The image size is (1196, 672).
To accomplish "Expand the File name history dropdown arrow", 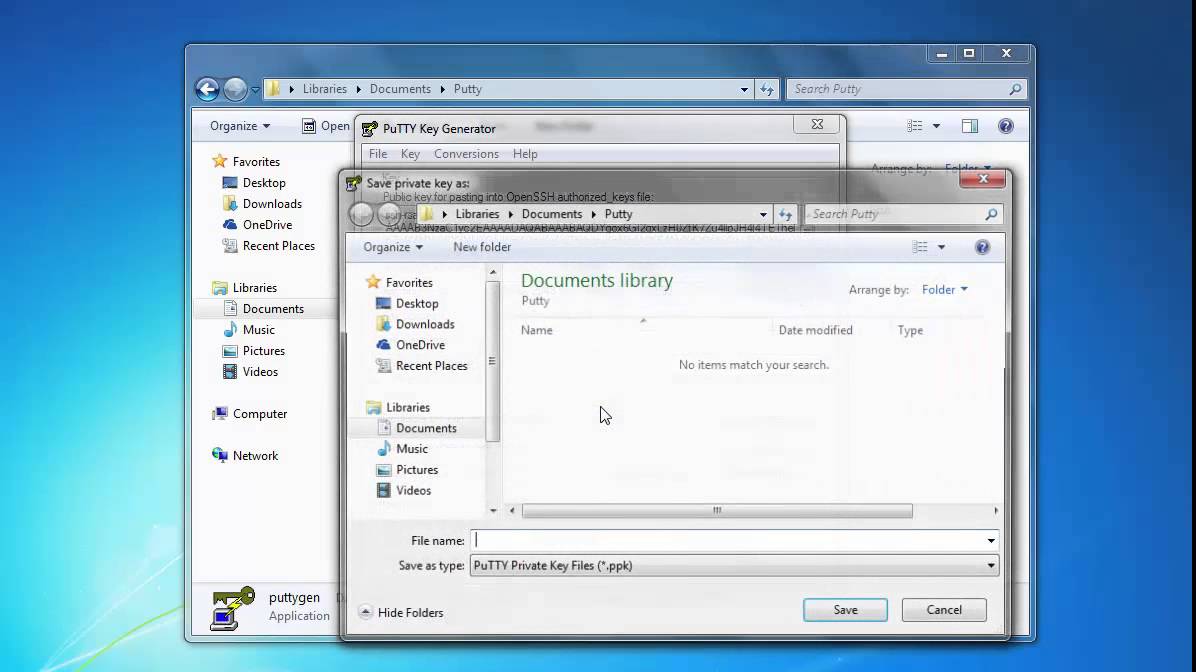I will point(991,541).
